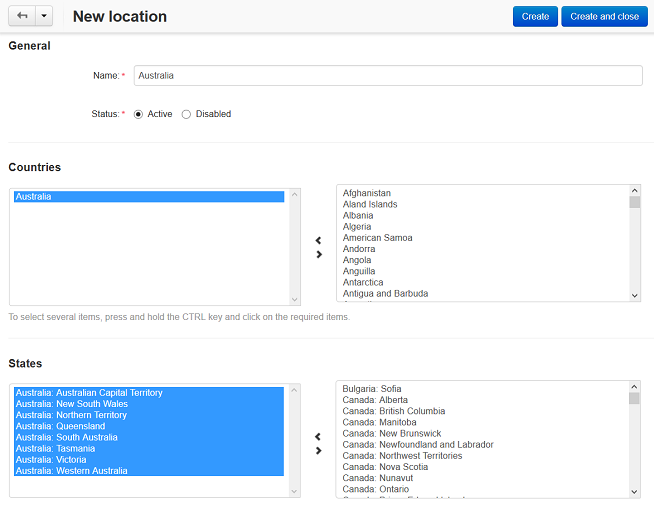Click selected states scrollbar up arrow

(294, 390)
